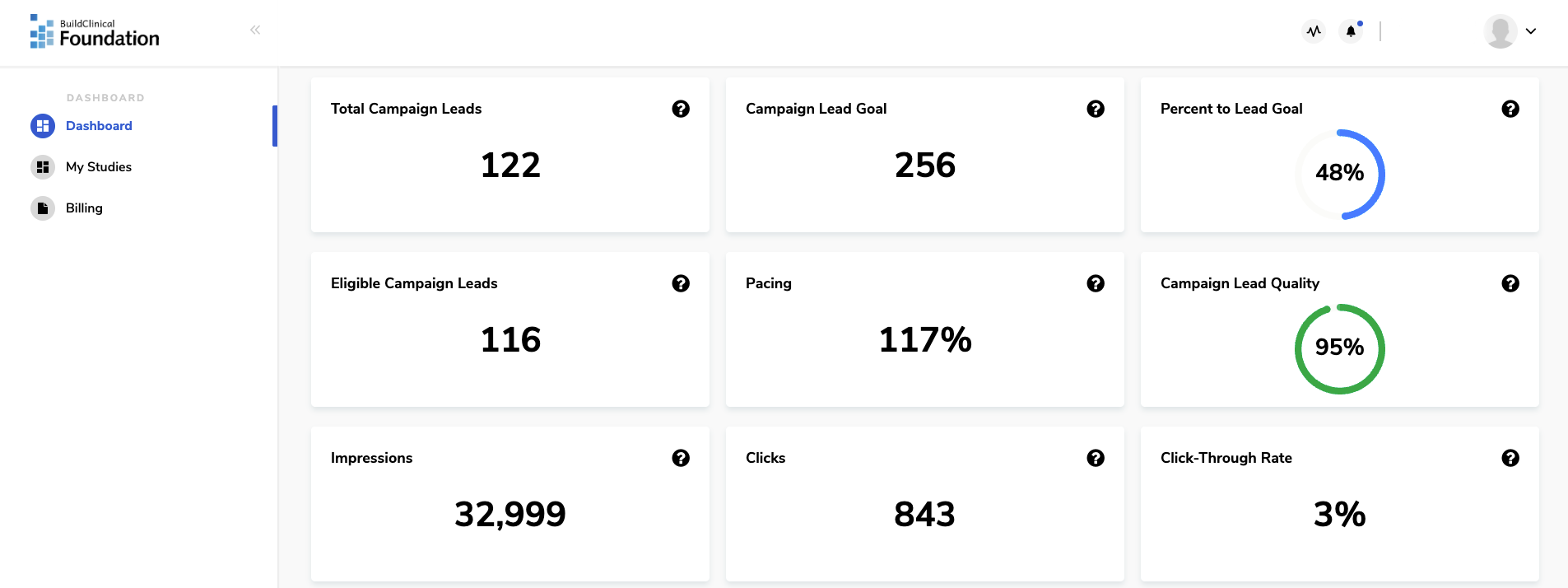Click the Impressions help icon

pos(681,458)
